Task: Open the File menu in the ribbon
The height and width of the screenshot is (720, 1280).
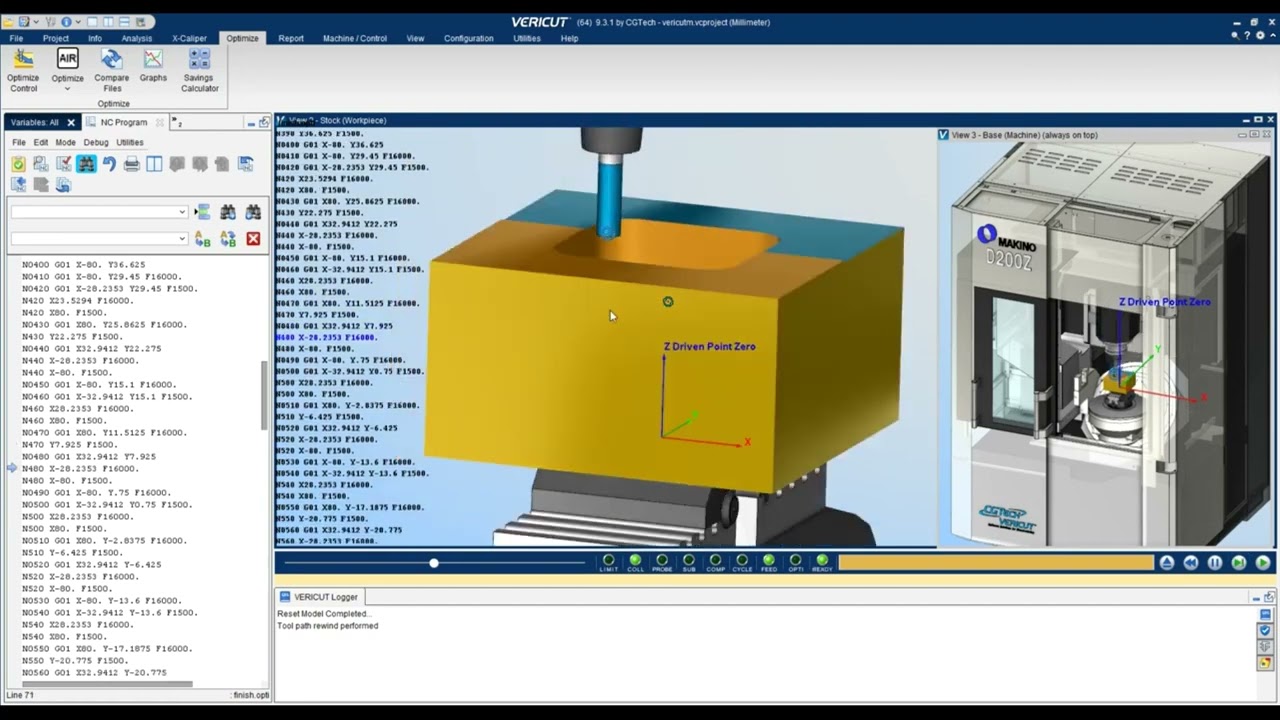Action: [x=16, y=38]
